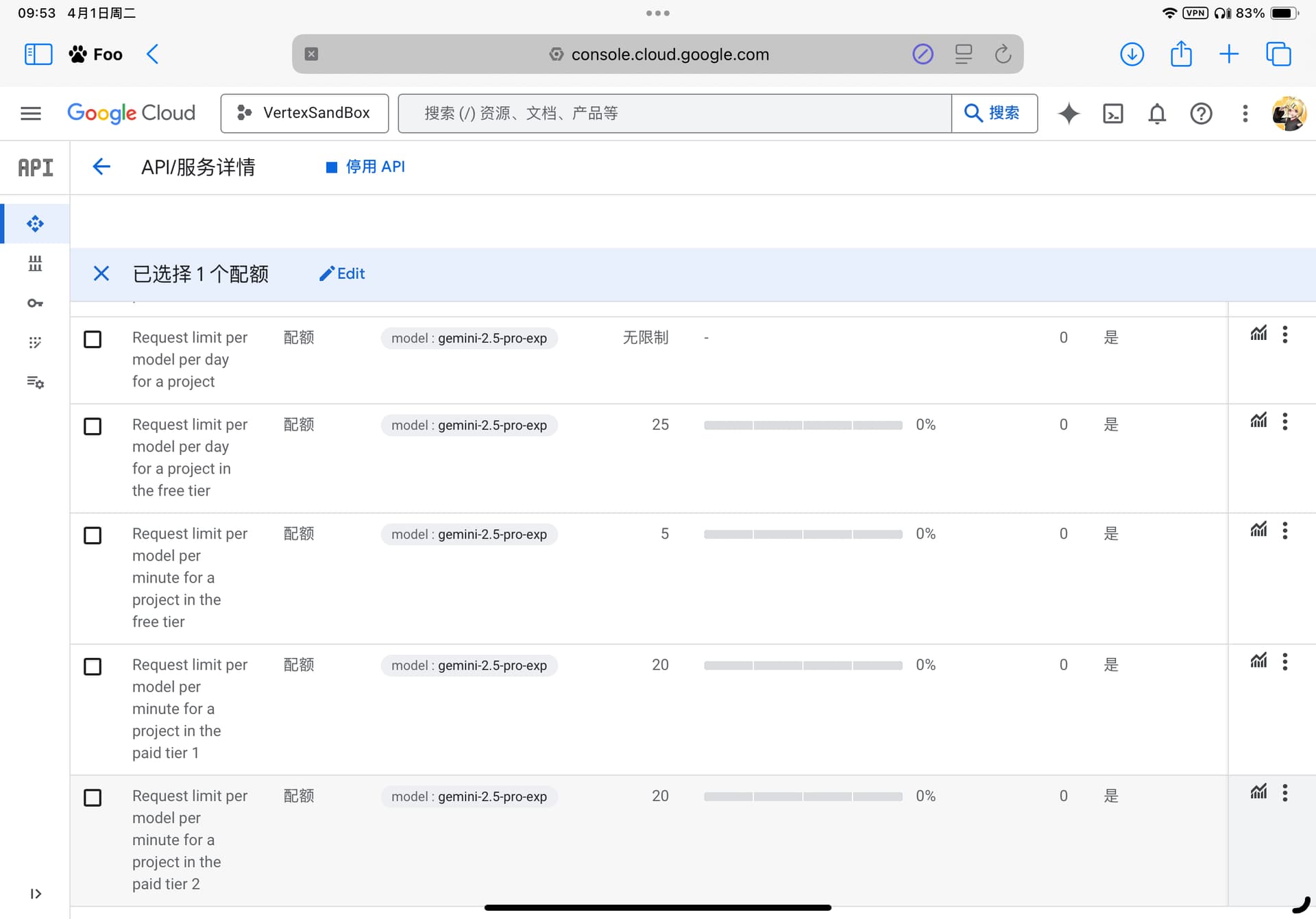Open the Google Cloud home logo
The width and height of the screenshot is (1316, 919).
[131, 113]
